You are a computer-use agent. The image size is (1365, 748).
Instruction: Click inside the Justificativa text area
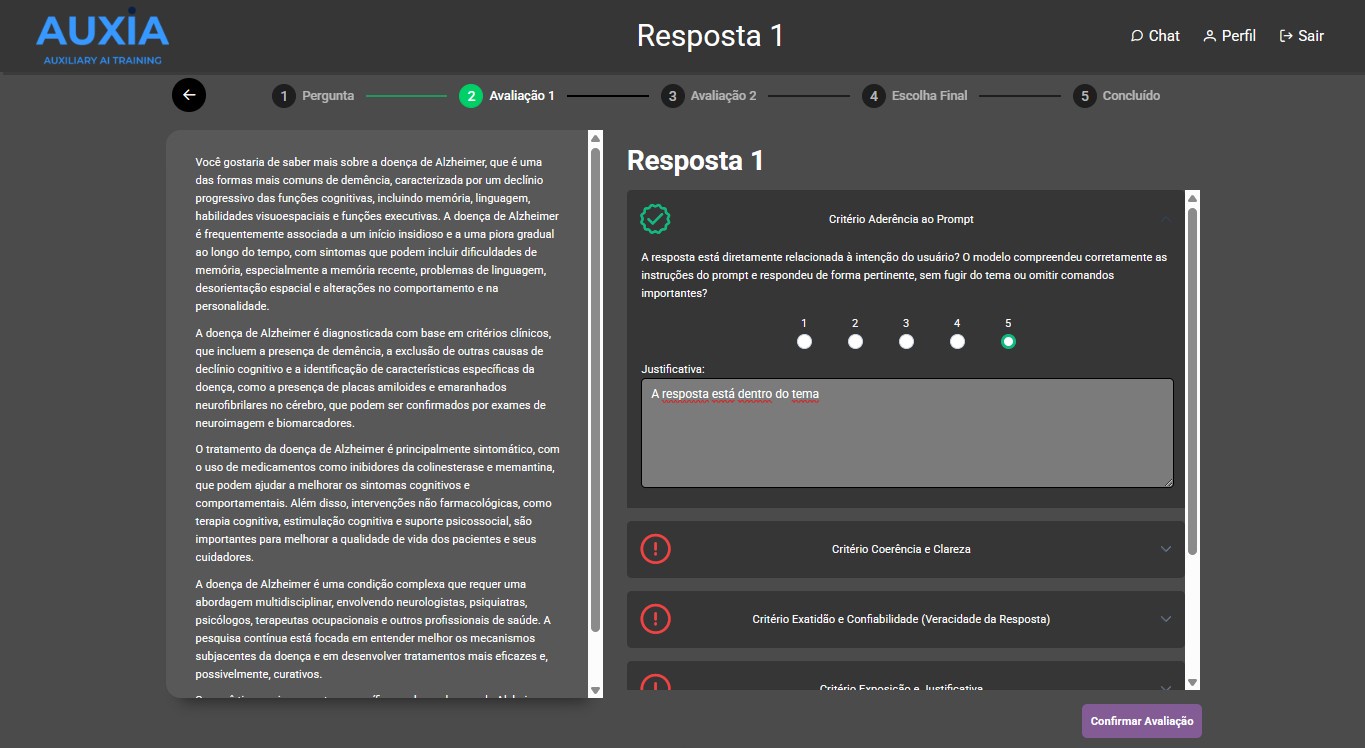(907, 433)
